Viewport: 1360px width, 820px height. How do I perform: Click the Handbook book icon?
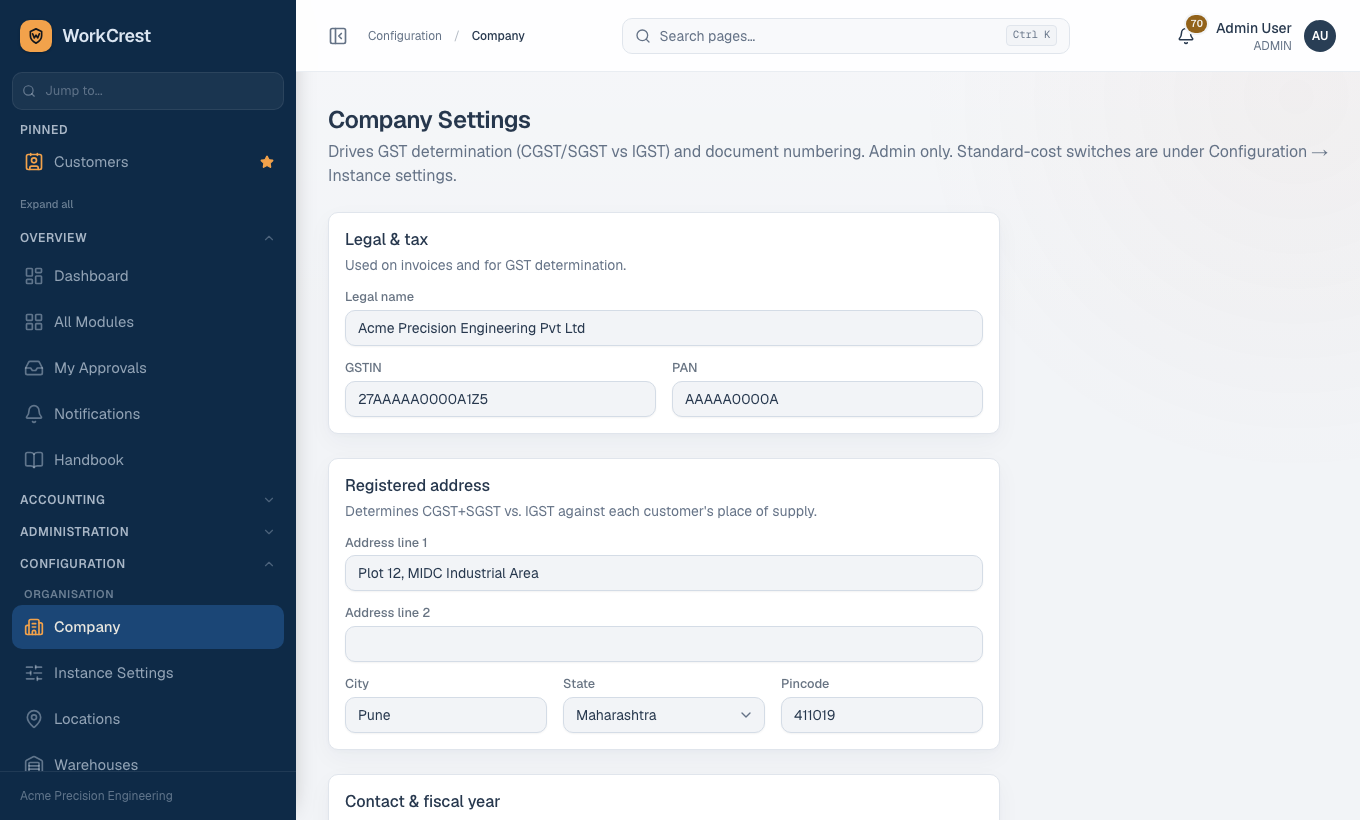(34, 460)
